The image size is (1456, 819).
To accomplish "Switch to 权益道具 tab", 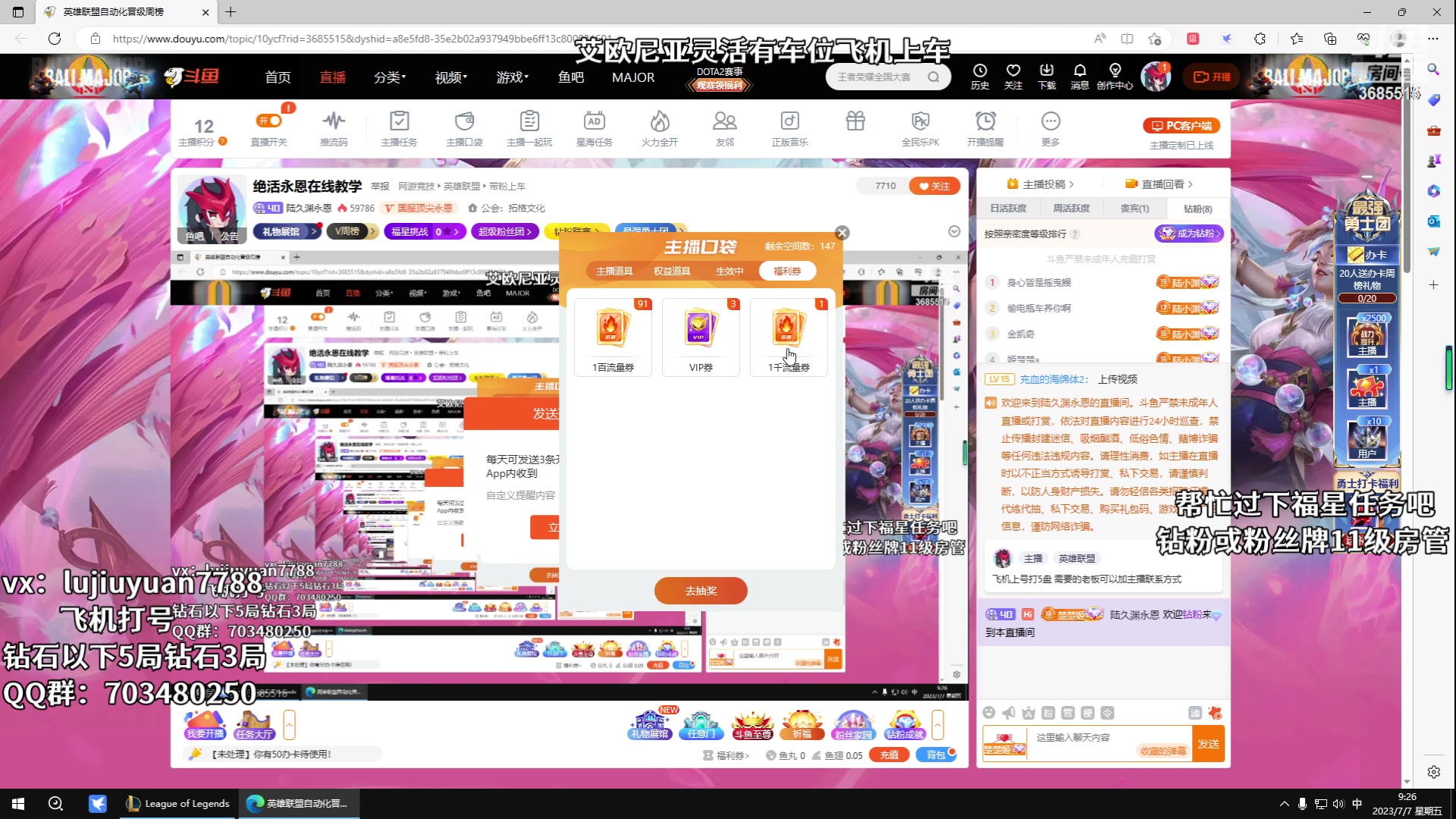I will [x=672, y=271].
